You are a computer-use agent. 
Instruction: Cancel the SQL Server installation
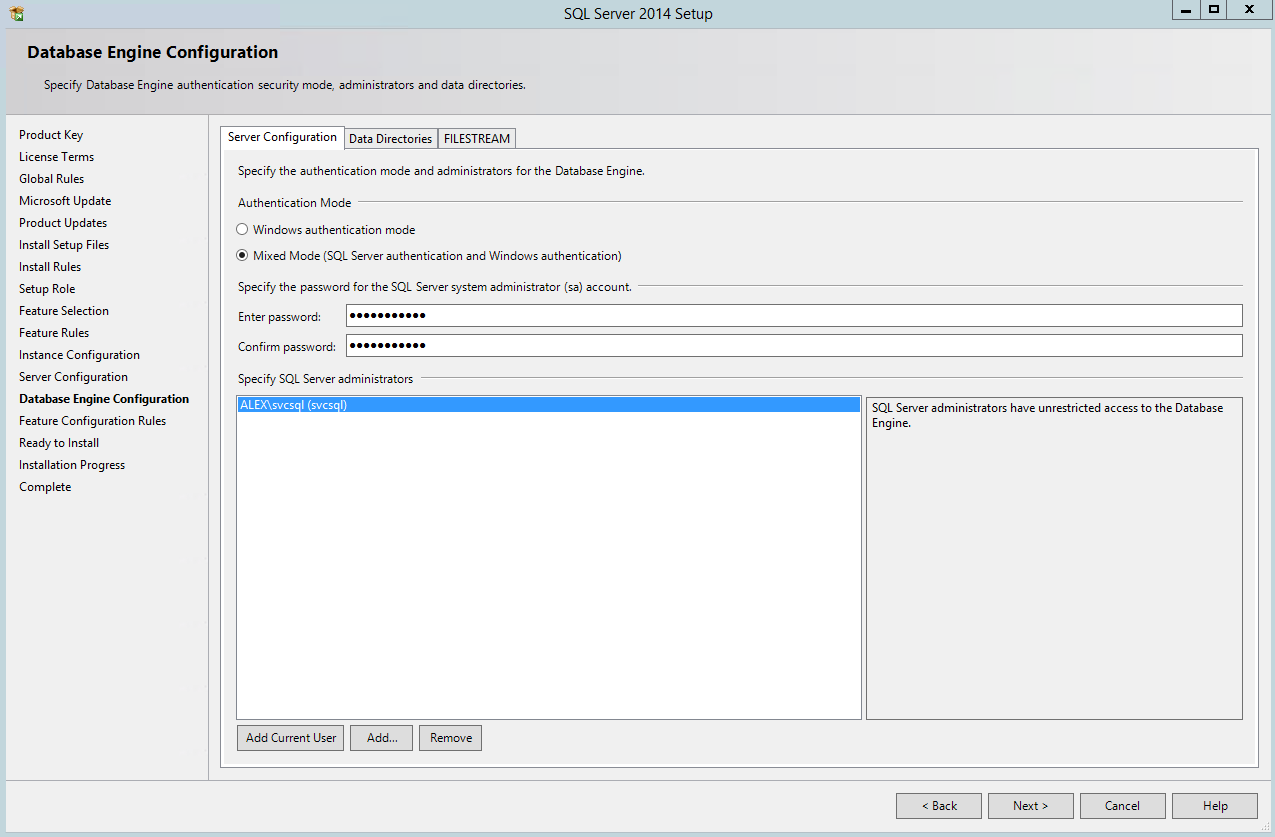[x=1122, y=805]
